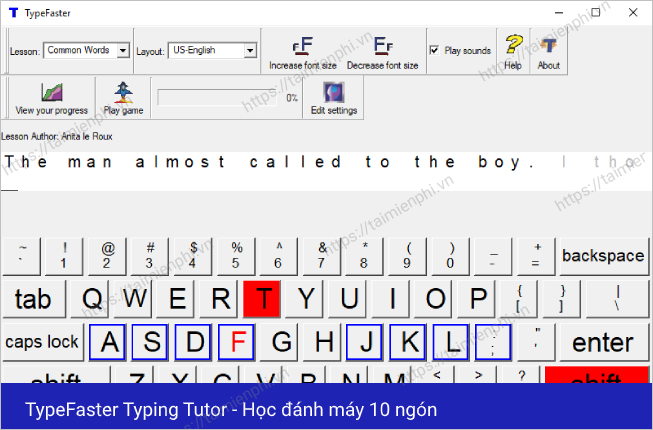The height and width of the screenshot is (430, 653).
Task: Click the R key
Action: pyautogui.click(x=219, y=299)
